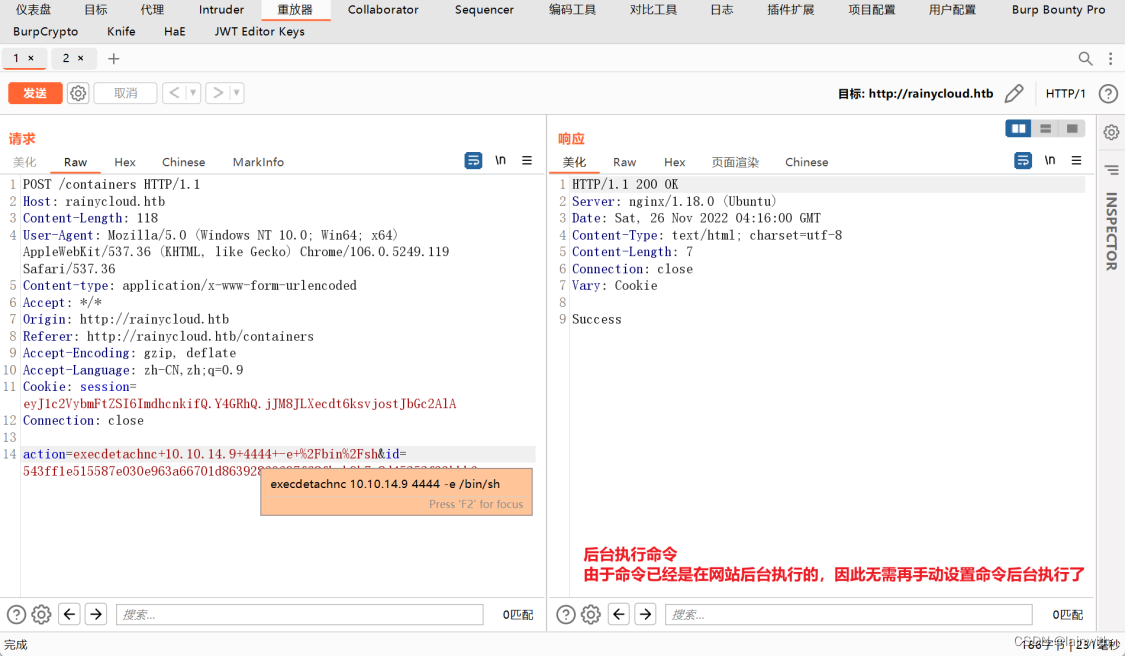1125x656 pixels.
Task: Switch to combined tabbed layout view
Action: (1072, 128)
